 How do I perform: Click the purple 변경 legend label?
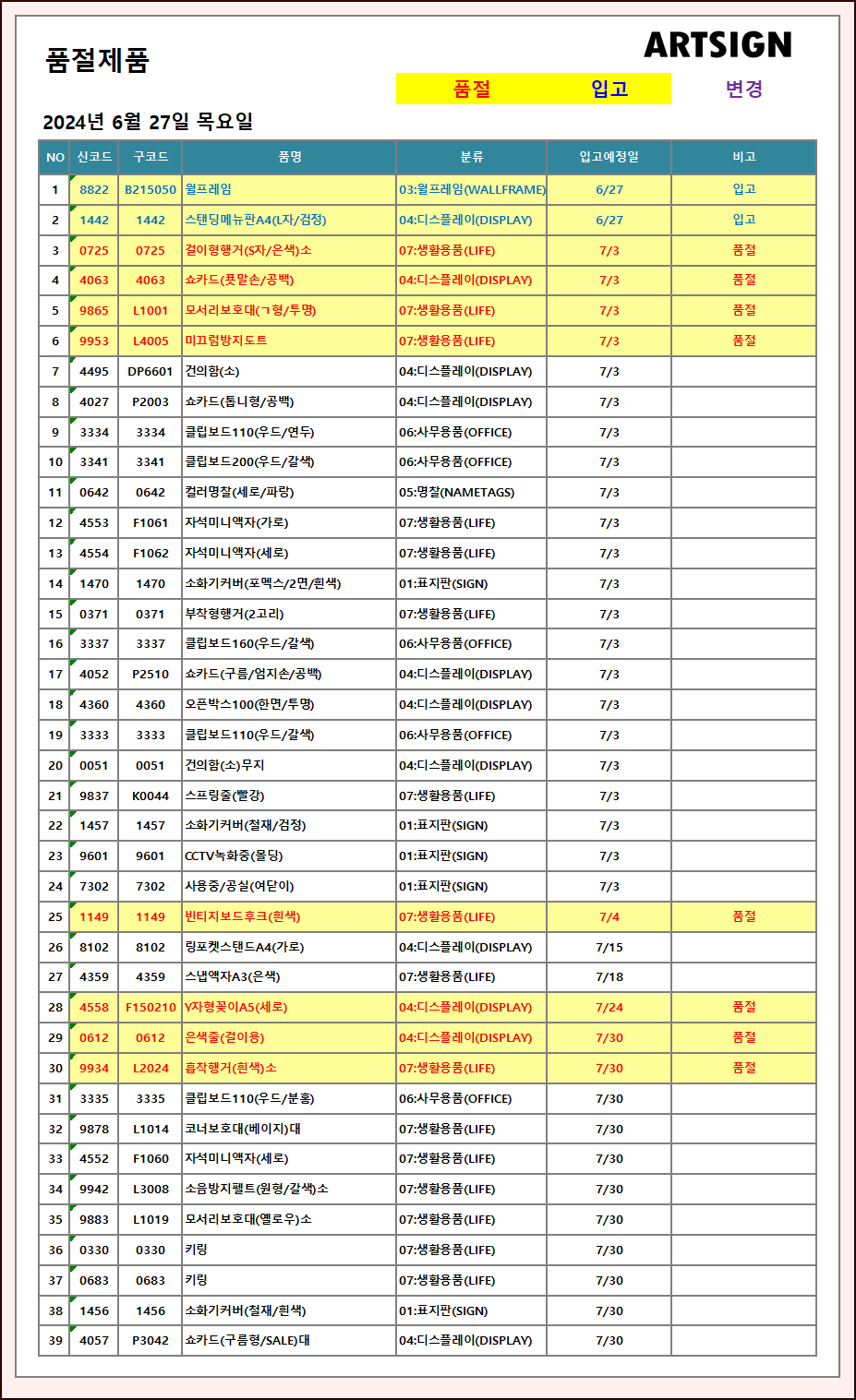click(x=743, y=89)
